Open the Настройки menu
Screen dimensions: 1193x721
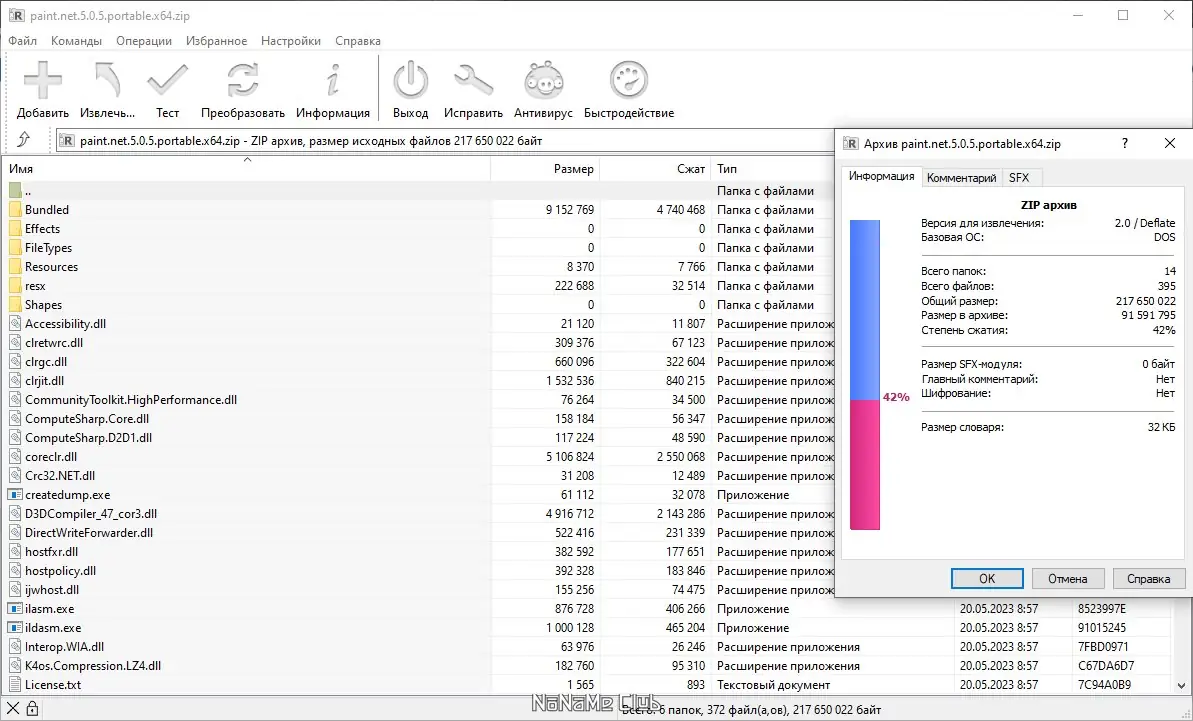coord(291,41)
